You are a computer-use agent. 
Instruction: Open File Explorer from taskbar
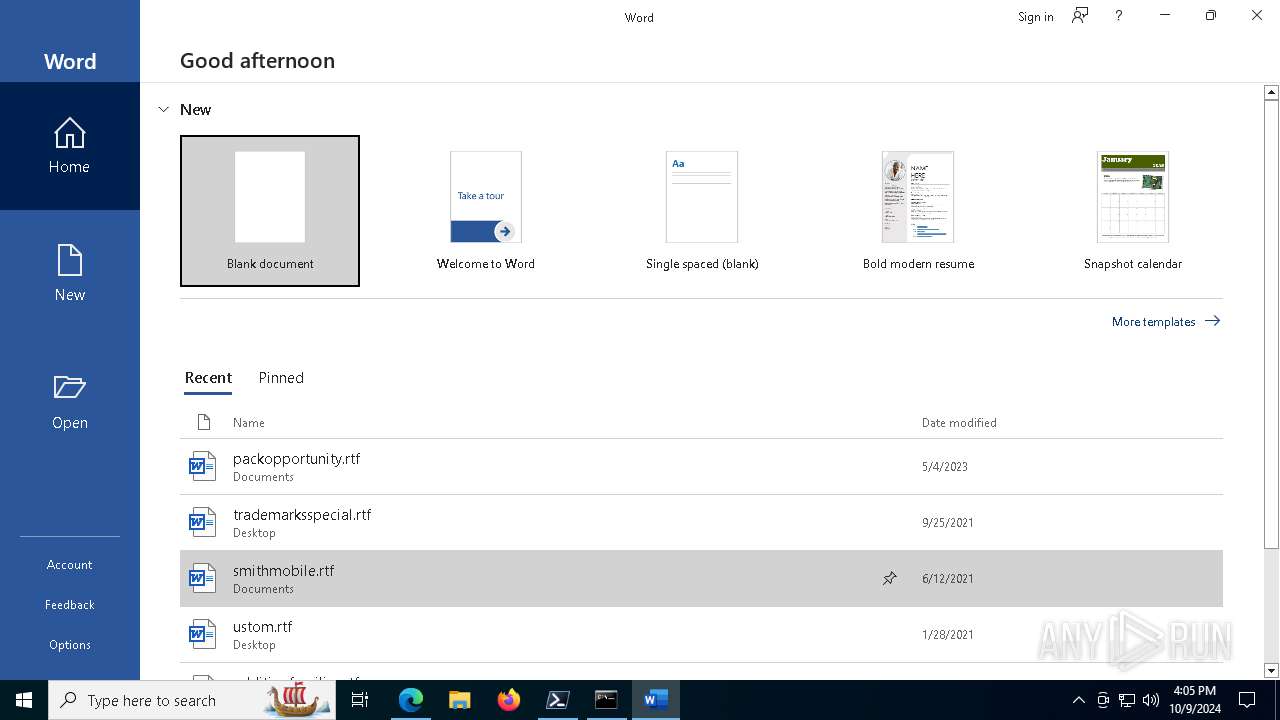459,700
